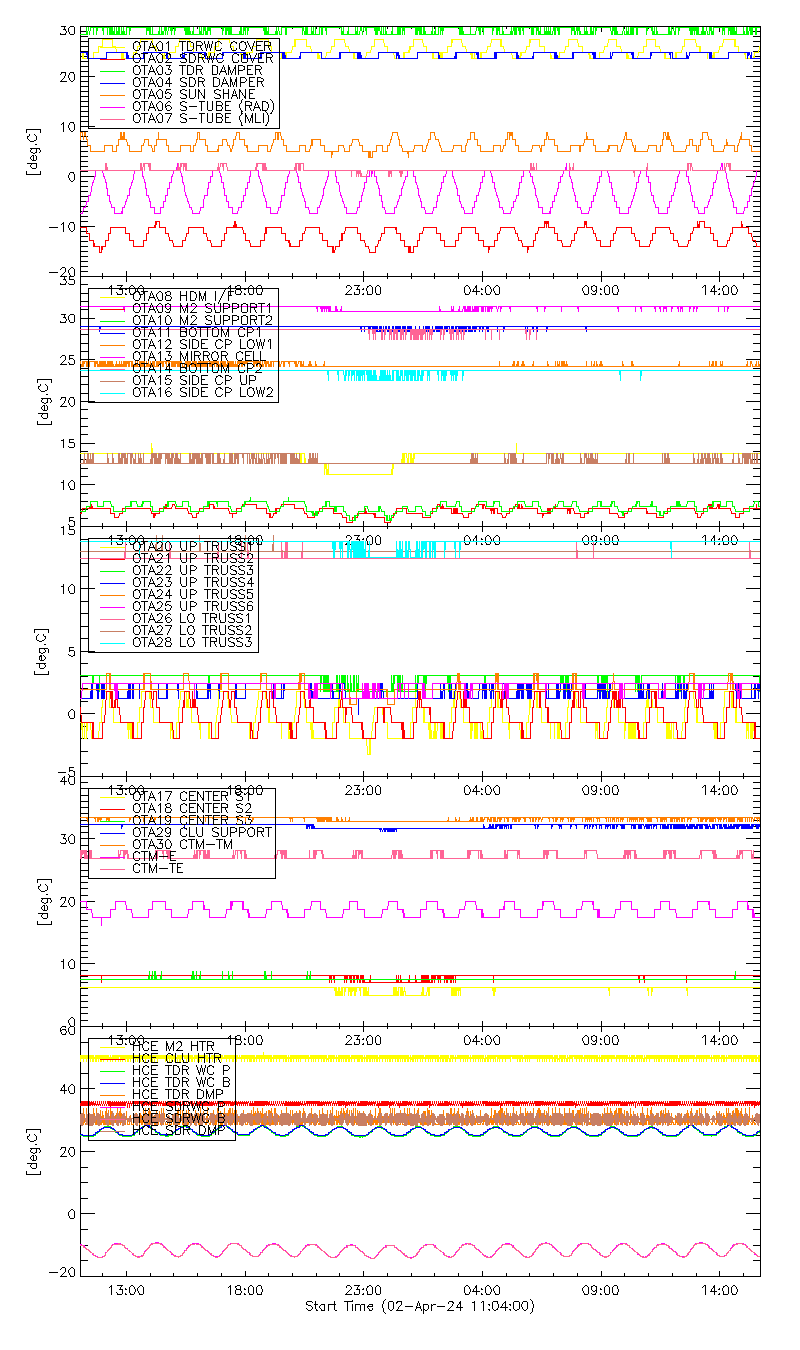Click the Start Time axis title at bottom
800x1350 pixels.
click(x=420, y=1306)
